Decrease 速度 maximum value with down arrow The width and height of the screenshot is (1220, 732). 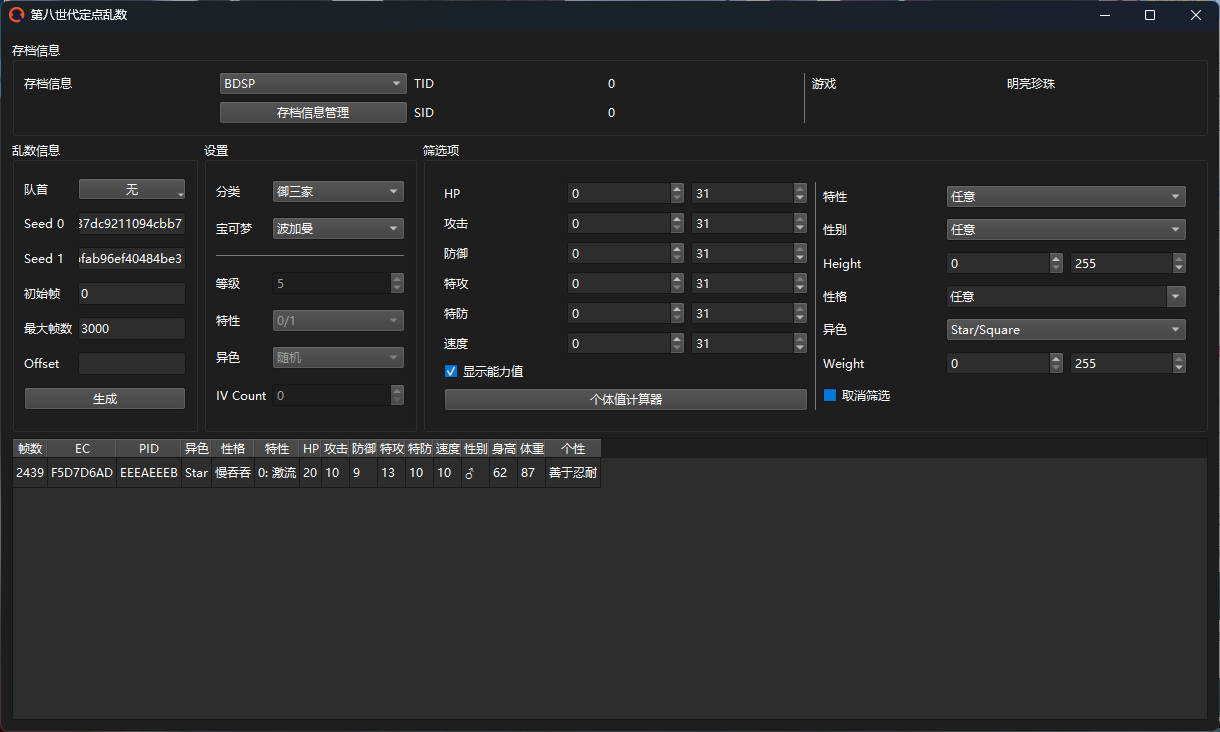point(800,349)
